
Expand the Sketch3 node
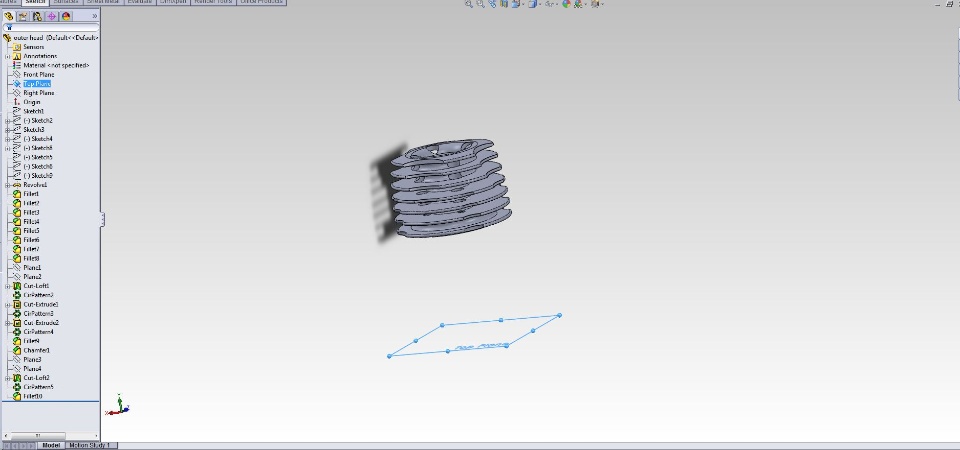pos(7,130)
